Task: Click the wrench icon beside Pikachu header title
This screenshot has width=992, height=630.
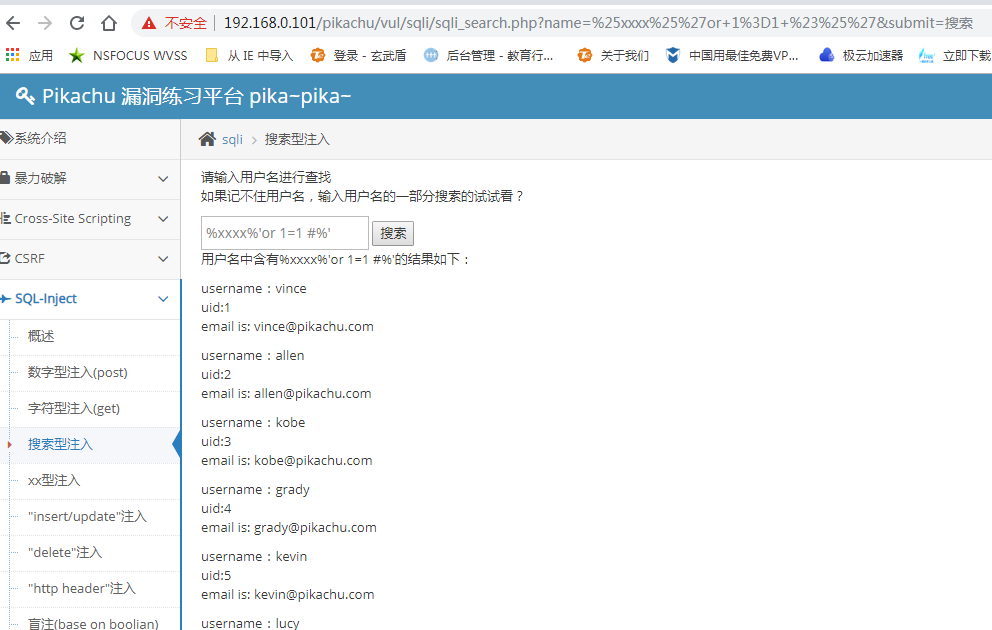Action: pyautogui.click(x=25, y=96)
